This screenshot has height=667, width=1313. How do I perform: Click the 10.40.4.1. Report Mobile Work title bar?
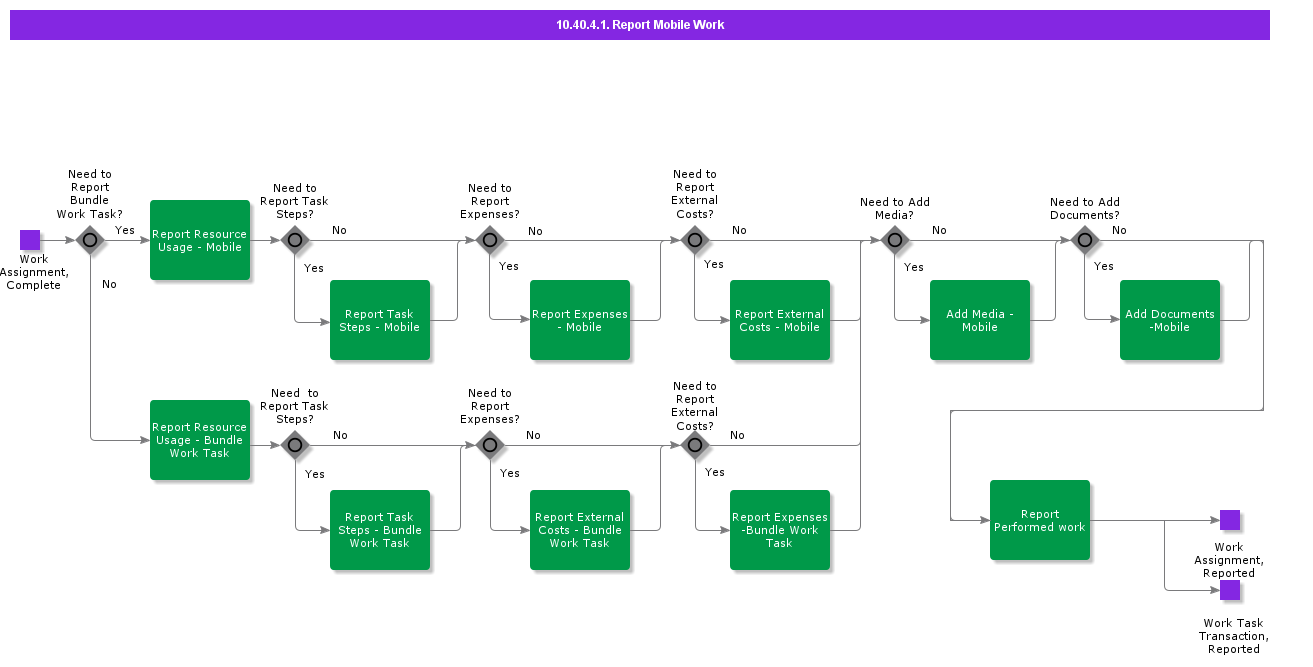(640, 25)
